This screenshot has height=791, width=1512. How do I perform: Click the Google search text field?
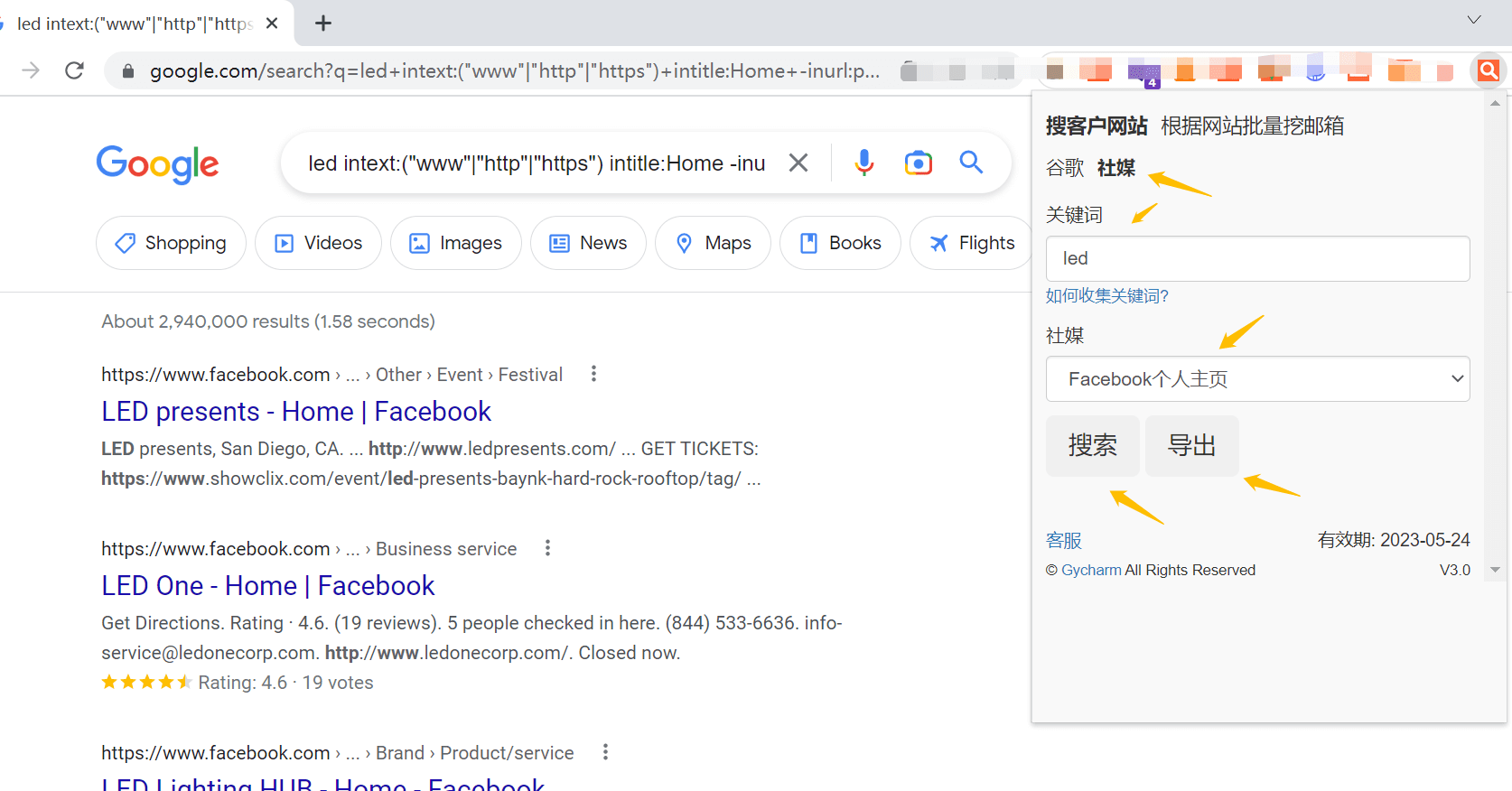537,163
